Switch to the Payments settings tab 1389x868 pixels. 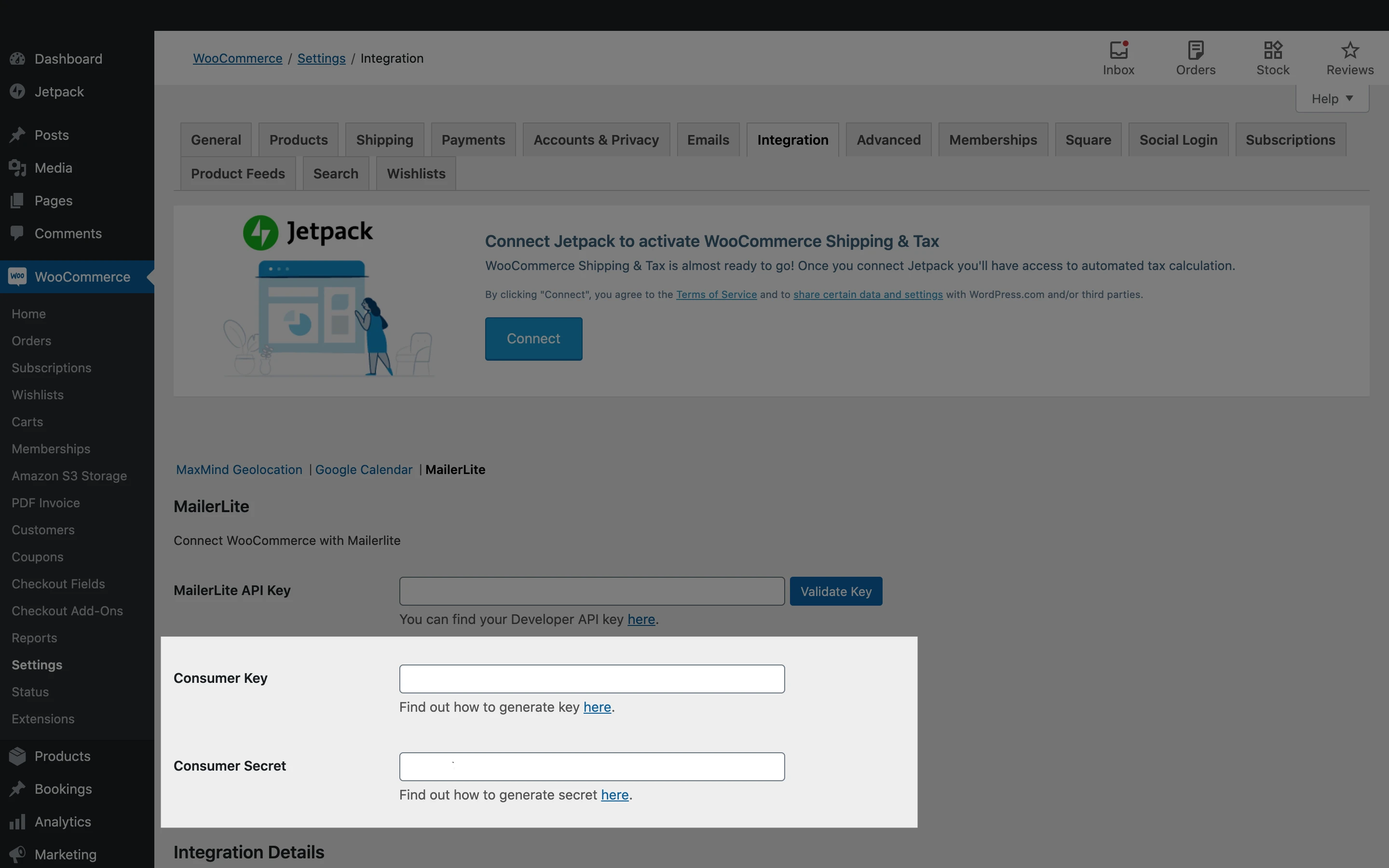[x=473, y=140]
